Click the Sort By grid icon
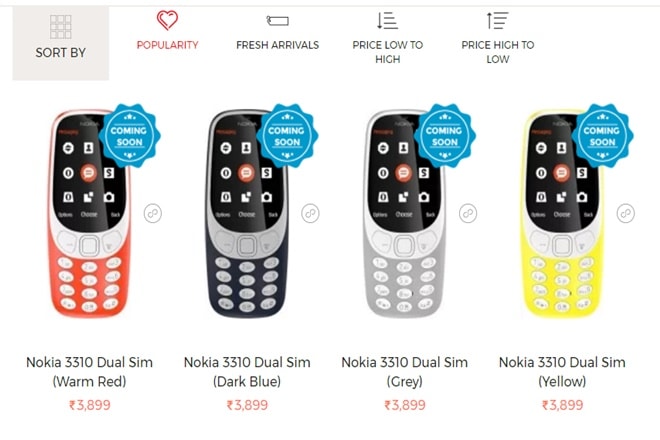The height and width of the screenshot is (440, 660). point(61,27)
